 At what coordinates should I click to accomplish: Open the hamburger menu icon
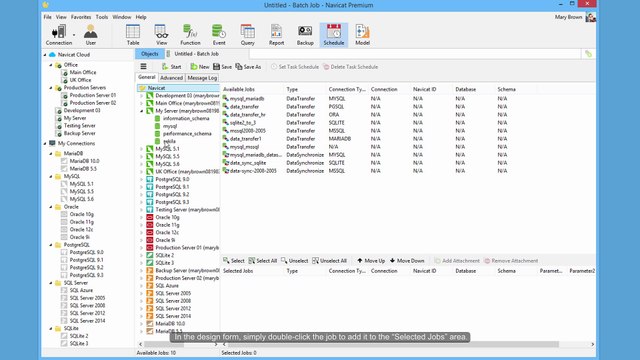tap(143, 66)
